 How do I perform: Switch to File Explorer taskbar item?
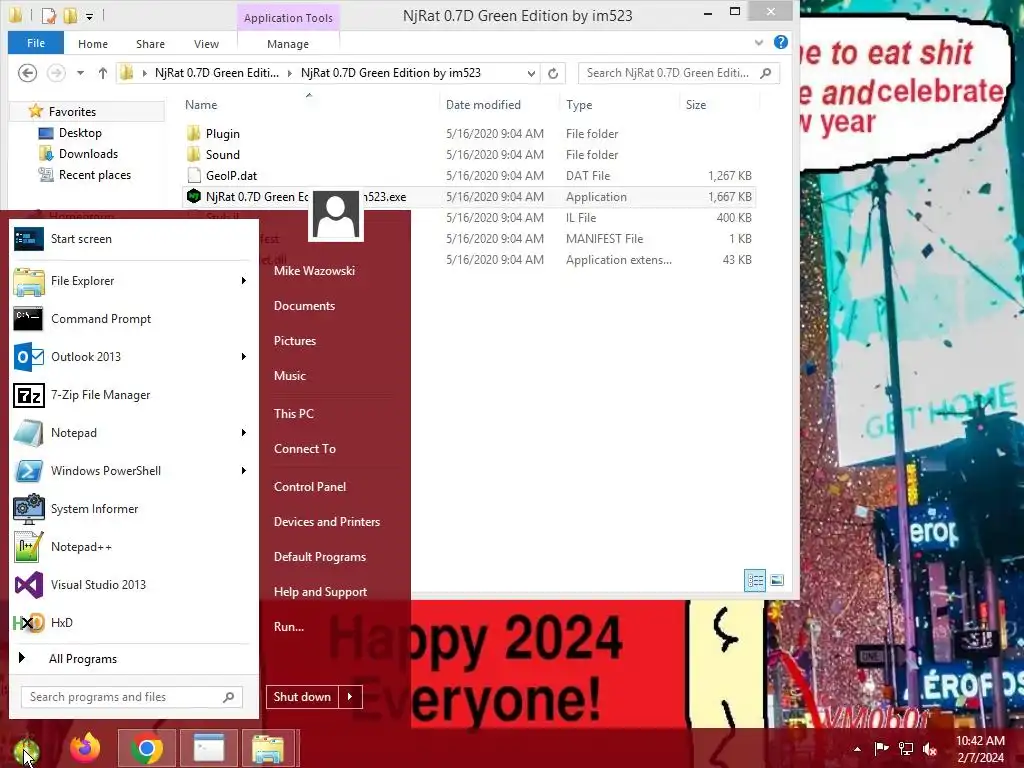point(268,748)
